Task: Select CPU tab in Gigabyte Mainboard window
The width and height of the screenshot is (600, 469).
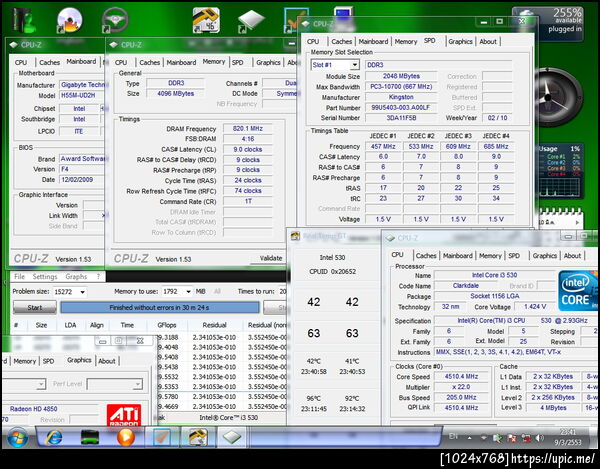Action: [x=21, y=62]
